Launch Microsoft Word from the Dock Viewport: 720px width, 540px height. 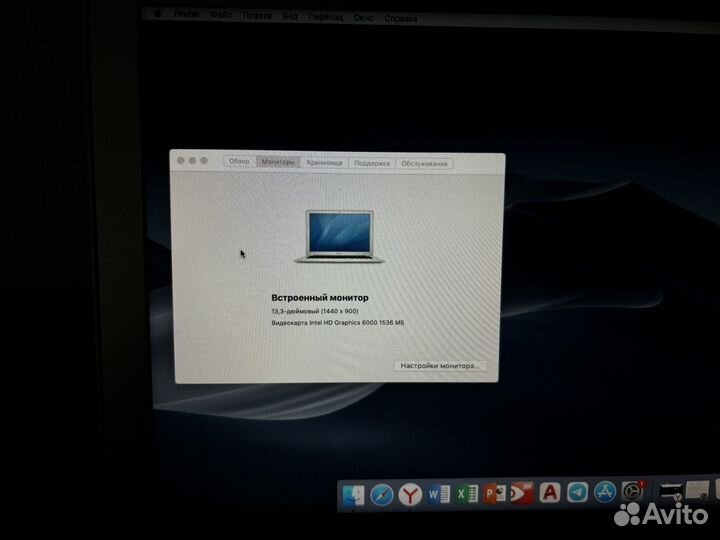coord(439,495)
